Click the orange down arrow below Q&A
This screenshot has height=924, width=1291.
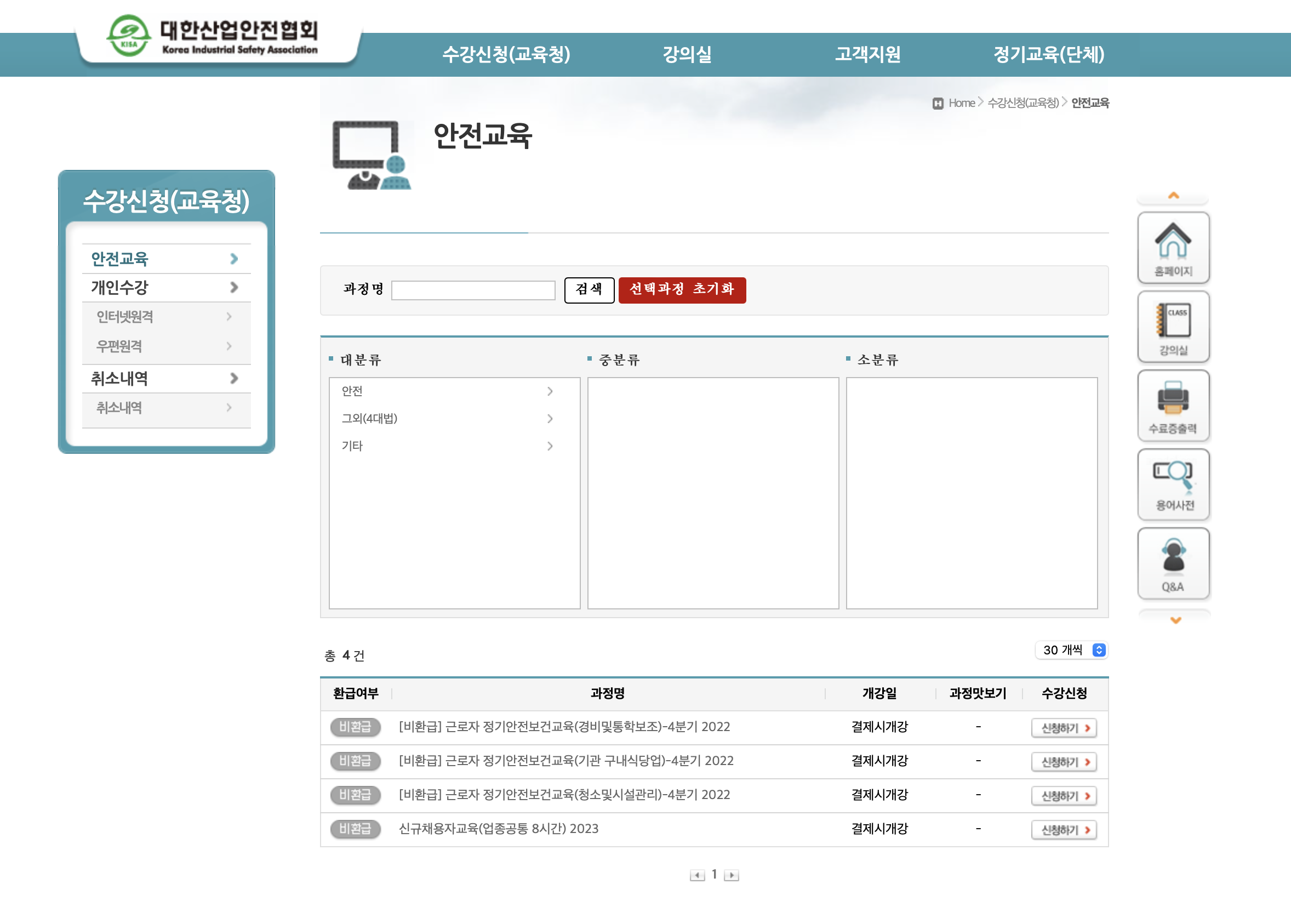click(1175, 620)
